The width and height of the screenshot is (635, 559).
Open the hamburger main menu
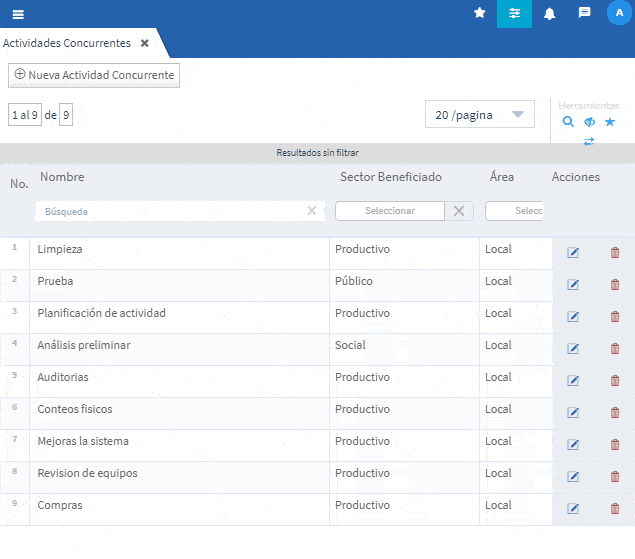coord(18,14)
